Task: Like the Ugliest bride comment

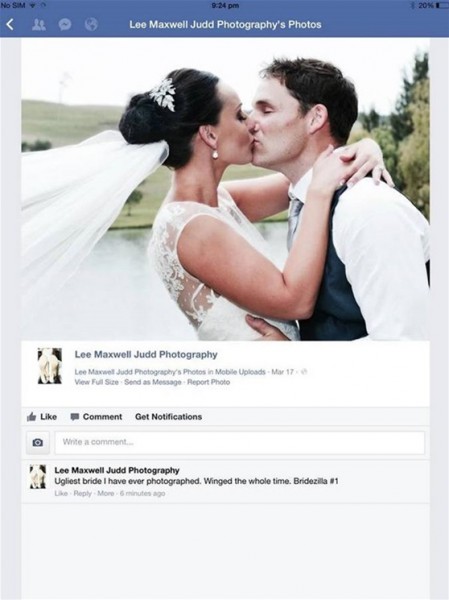Action: pyautogui.click(x=61, y=493)
